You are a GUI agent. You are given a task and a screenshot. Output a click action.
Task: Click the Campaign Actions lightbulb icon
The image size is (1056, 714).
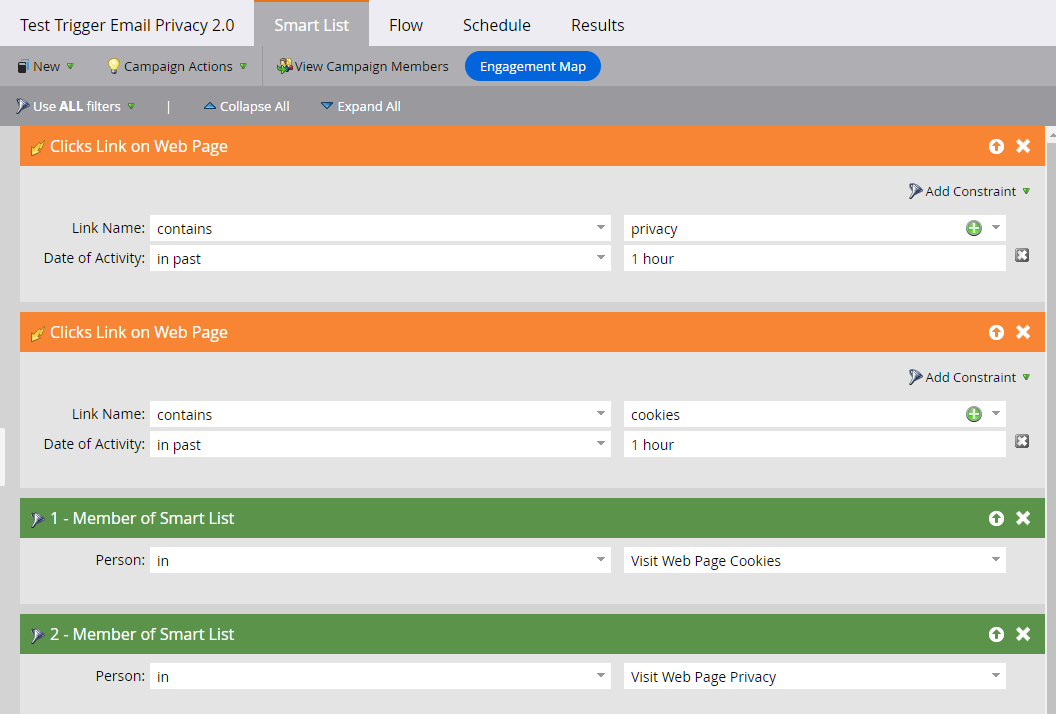click(113, 66)
